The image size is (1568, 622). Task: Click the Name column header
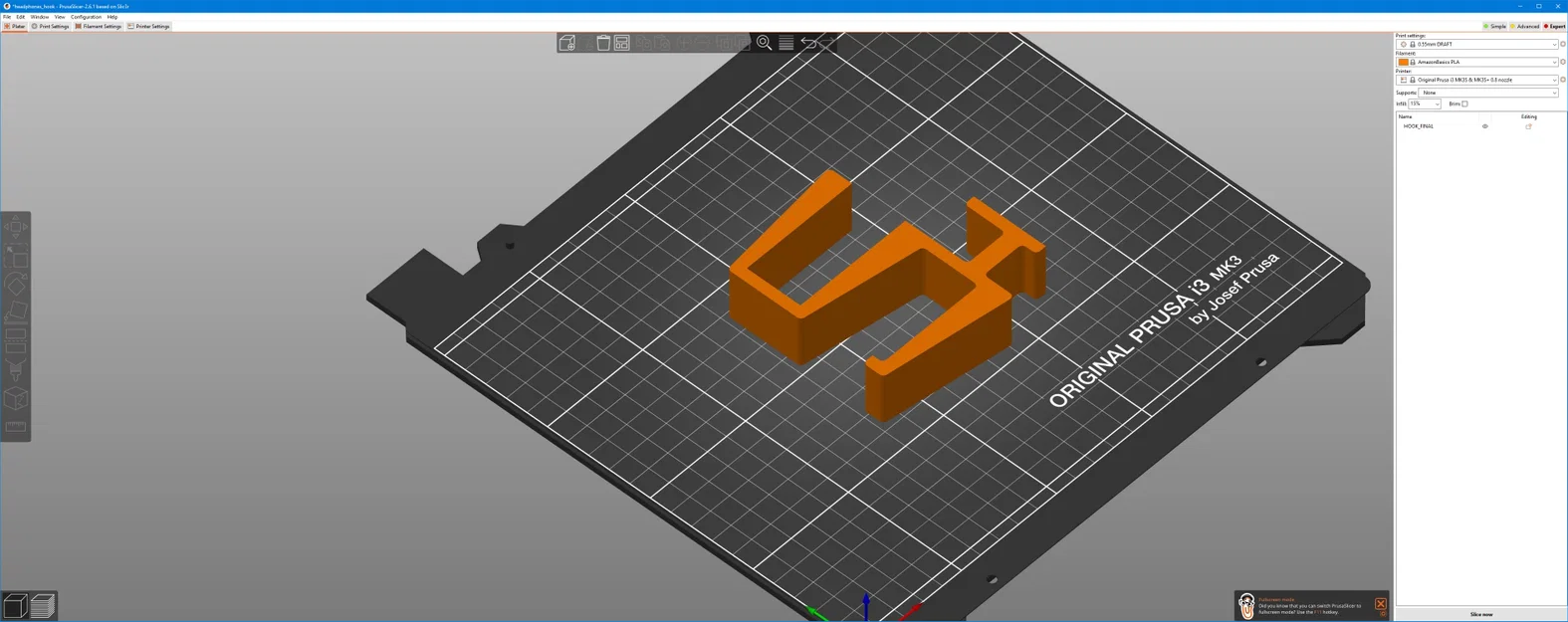(x=1405, y=116)
